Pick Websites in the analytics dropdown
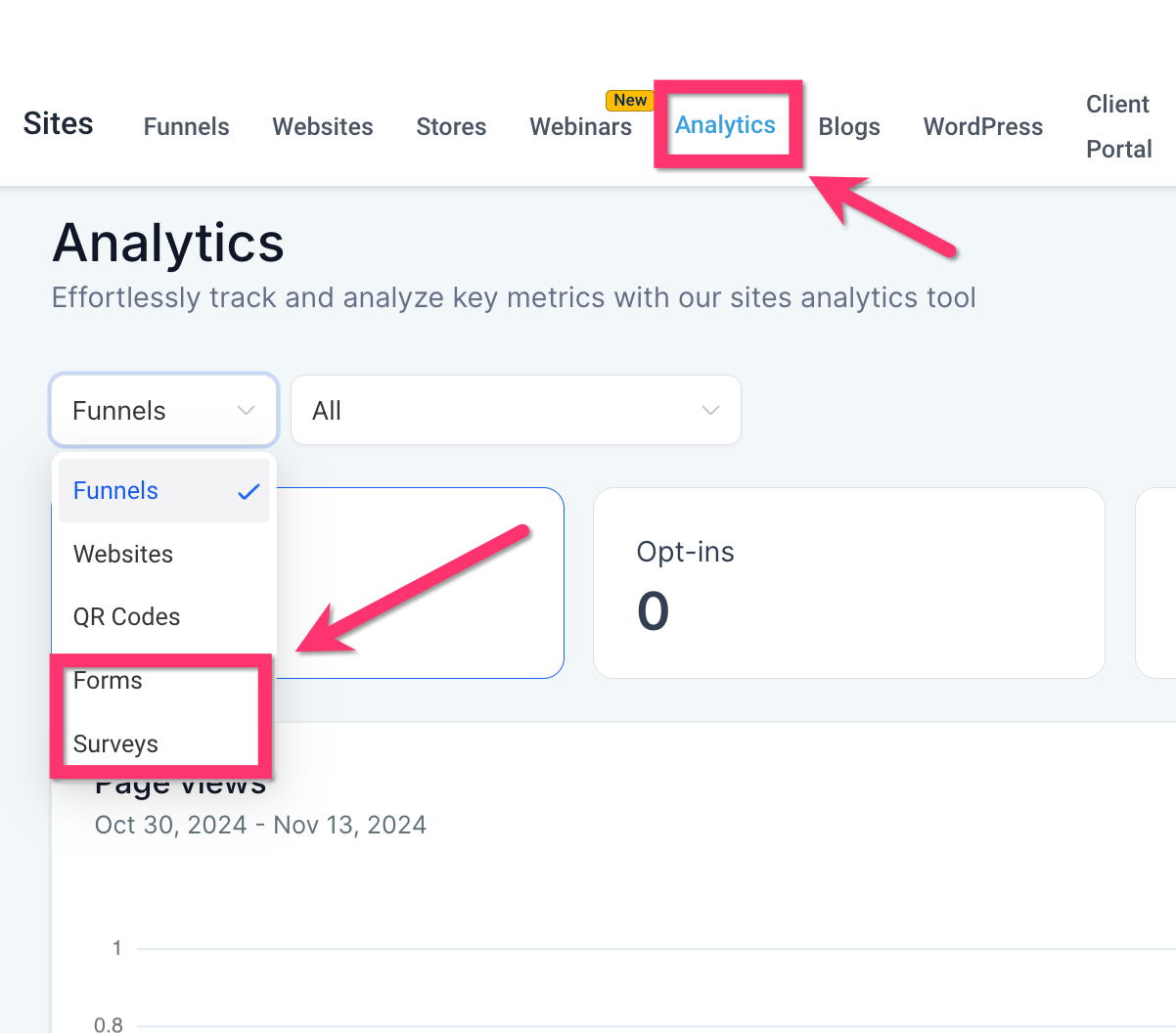Viewport: 1176px width, 1033px height. pos(123,554)
